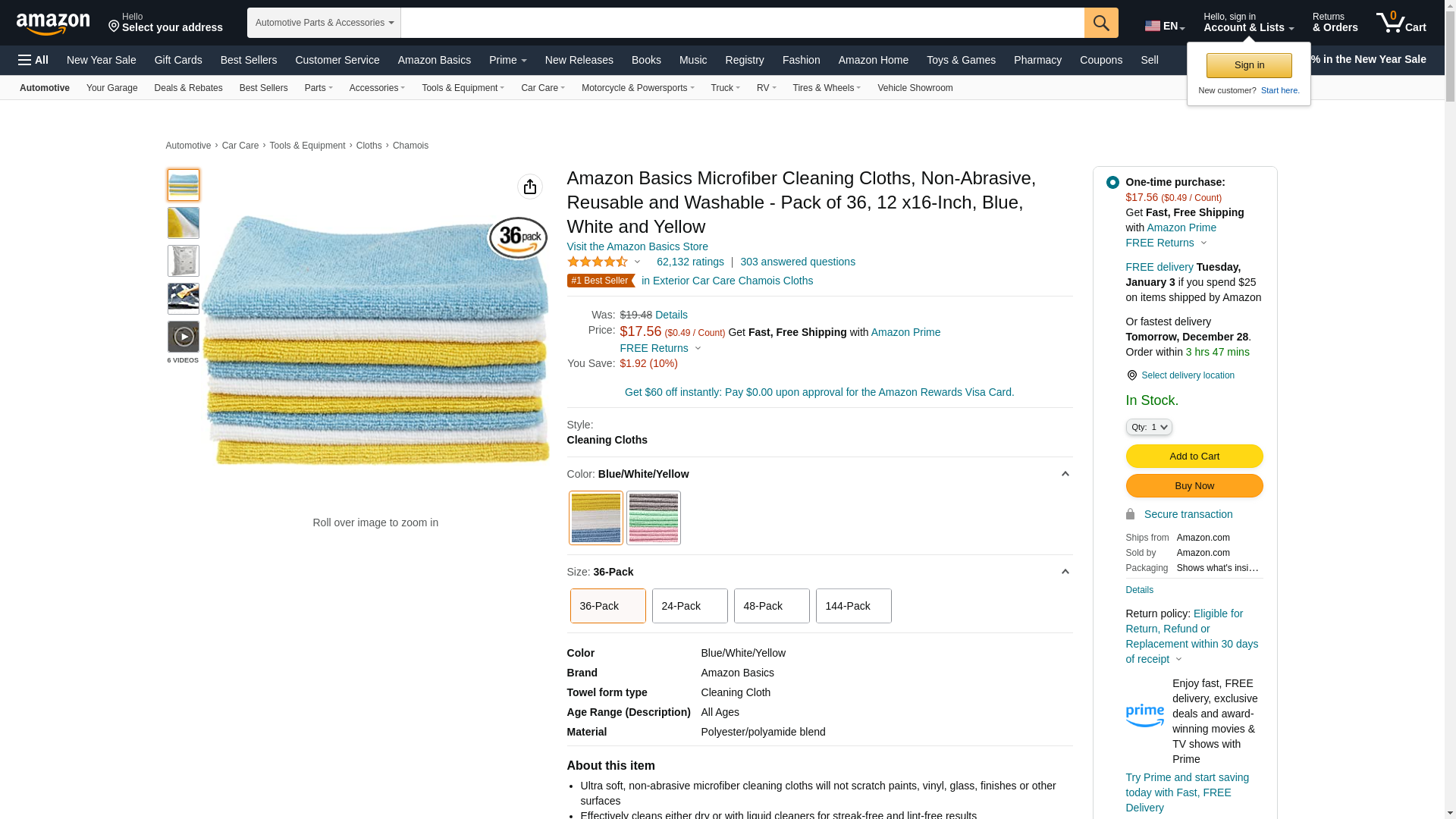The width and height of the screenshot is (1456, 819).
Task: Choose the 24-Pack size option
Action: point(689,606)
